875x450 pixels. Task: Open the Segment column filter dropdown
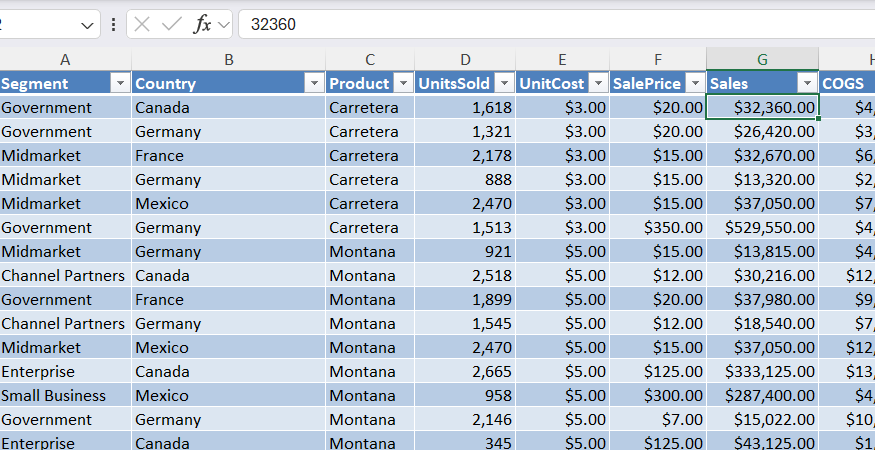pyautogui.click(x=121, y=84)
